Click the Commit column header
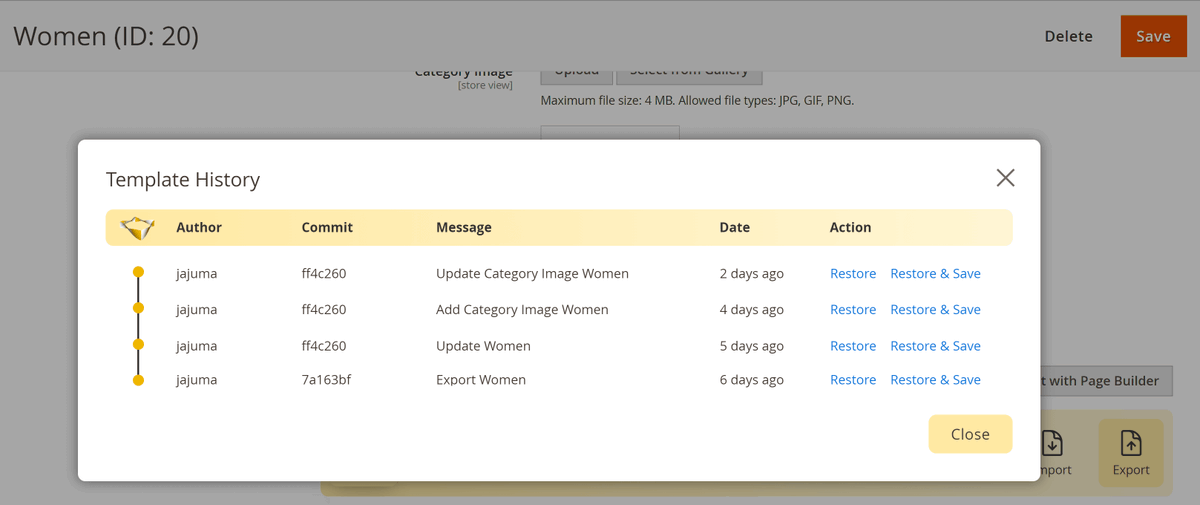 pyautogui.click(x=327, y=228)
